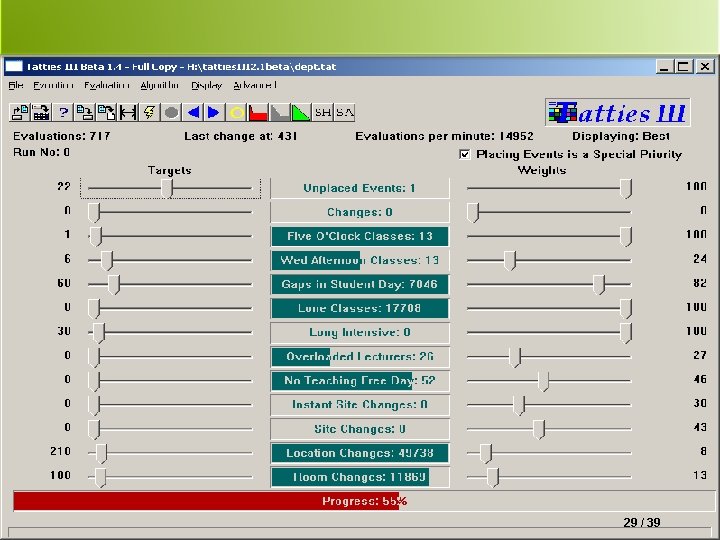720x540 pixels.
Task: Click the Long Intensive: 0 button
Action: coord(360,332)
